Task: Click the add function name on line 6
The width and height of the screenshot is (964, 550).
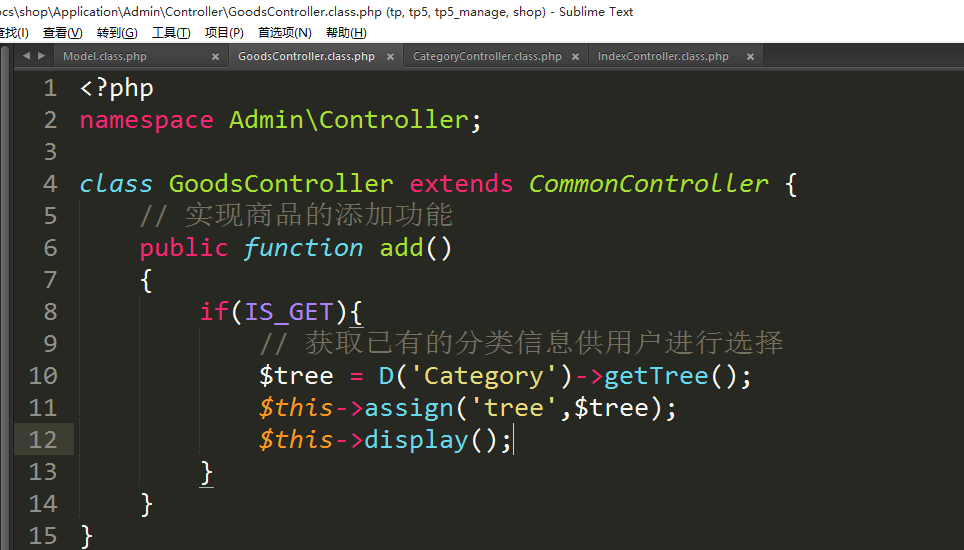Action: (x=402, y=248)
